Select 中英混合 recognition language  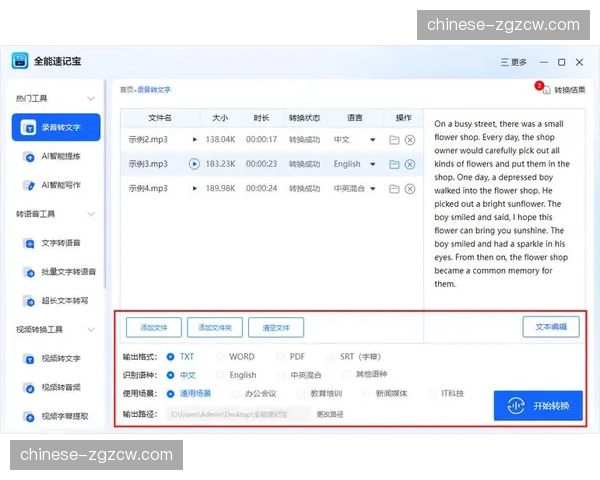tap(281, 375)
